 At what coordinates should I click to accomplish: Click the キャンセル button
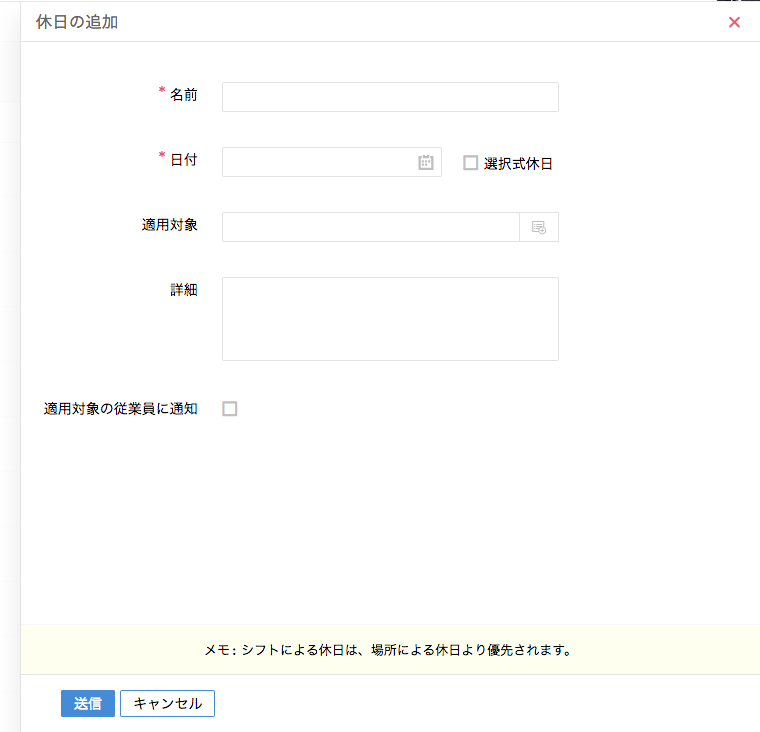(167, 704)
